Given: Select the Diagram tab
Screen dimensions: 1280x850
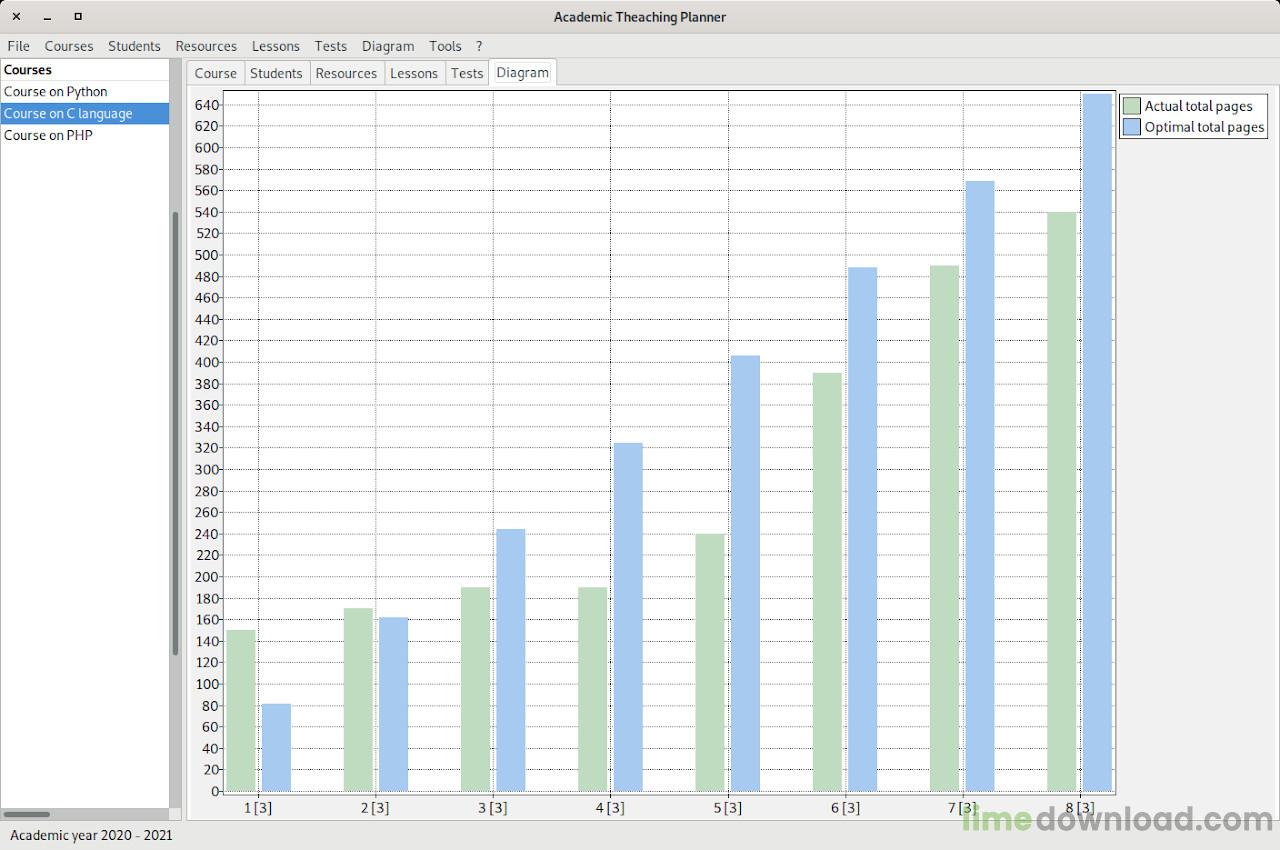Looking at the screenshot, I should [522, 72].
